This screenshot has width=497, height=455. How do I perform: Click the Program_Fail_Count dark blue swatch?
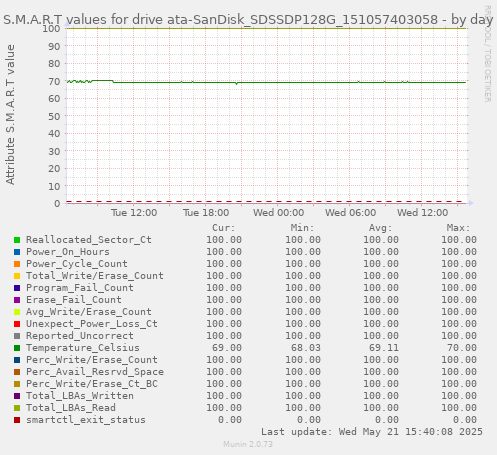click(17, 288)
